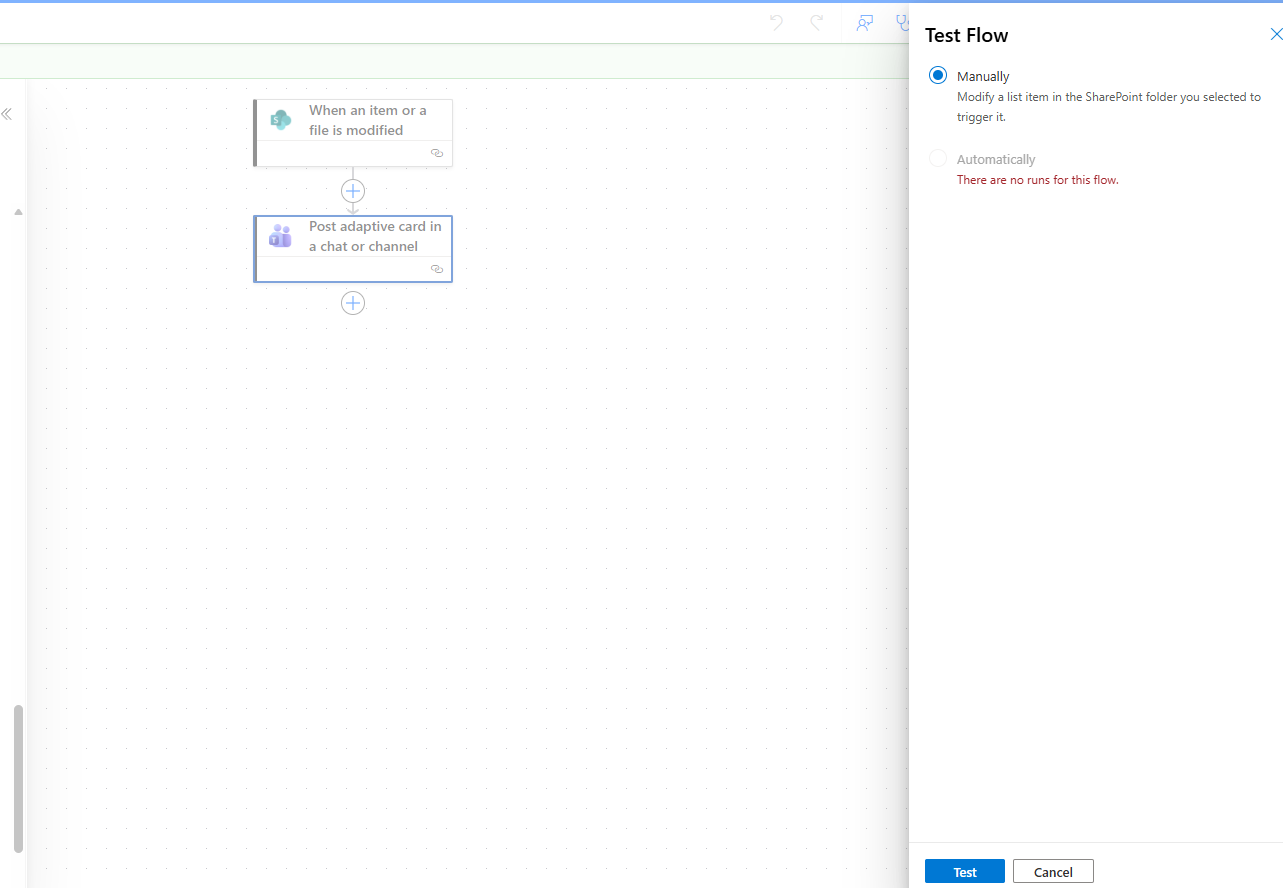This screenshot has width=1283, height=888.
Task: Add a new step below the Teams action
Action: click(353, 303)
